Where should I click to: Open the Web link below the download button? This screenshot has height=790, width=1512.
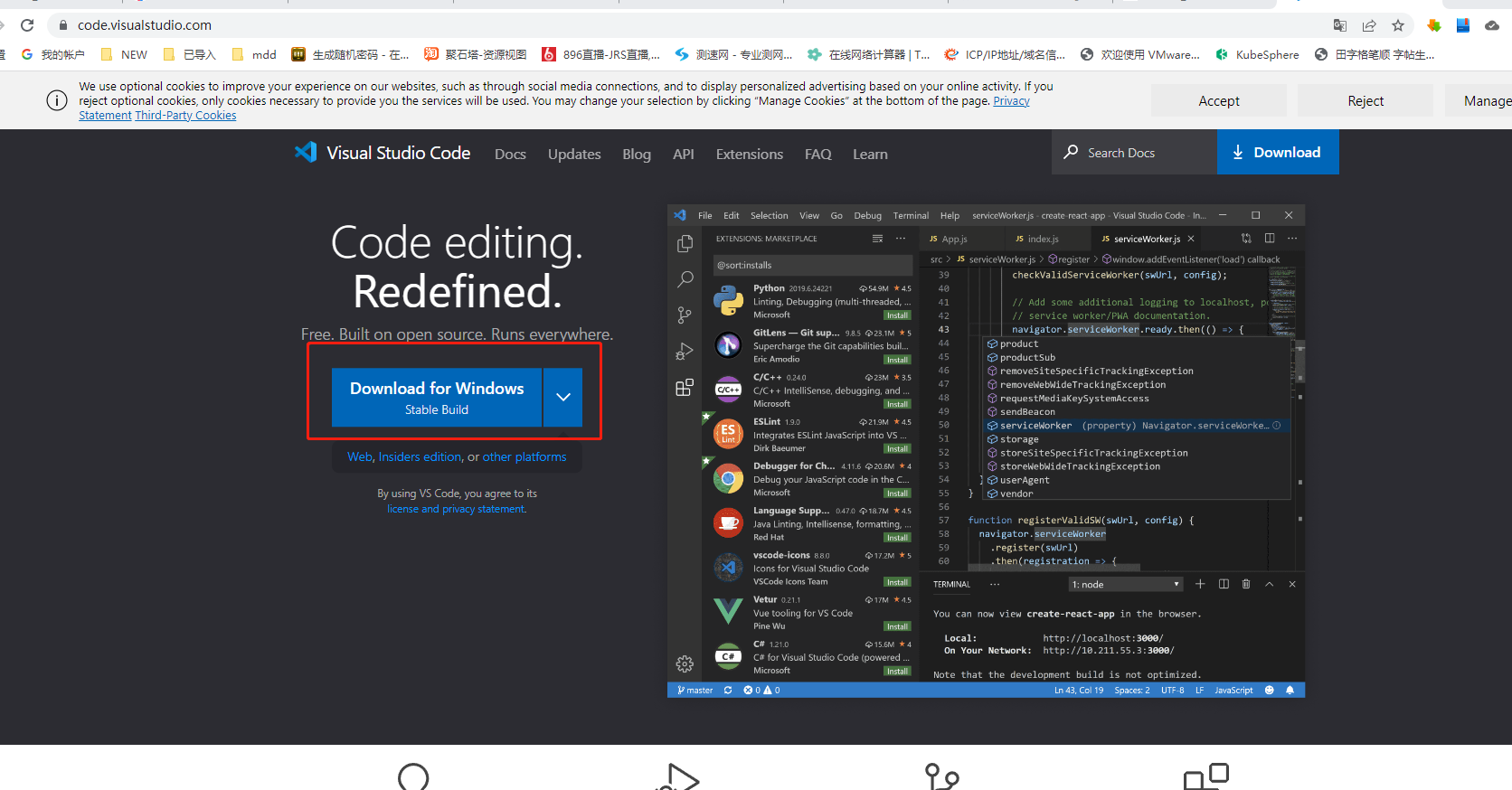pos(360,456)
